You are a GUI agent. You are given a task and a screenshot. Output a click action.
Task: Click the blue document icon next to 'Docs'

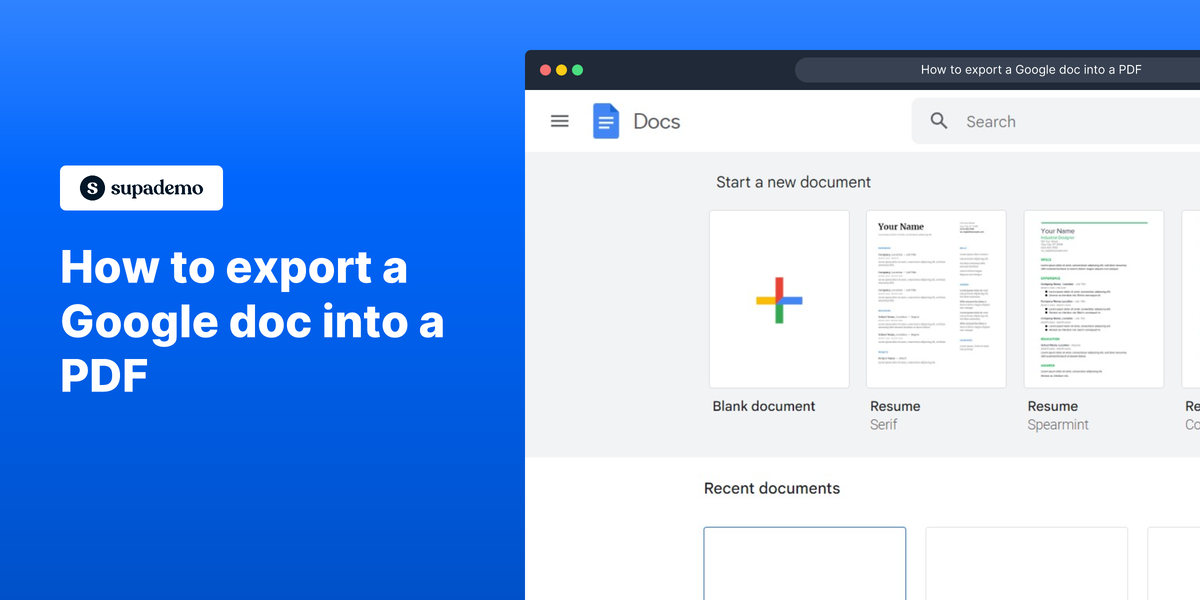(x=606, y=120)
